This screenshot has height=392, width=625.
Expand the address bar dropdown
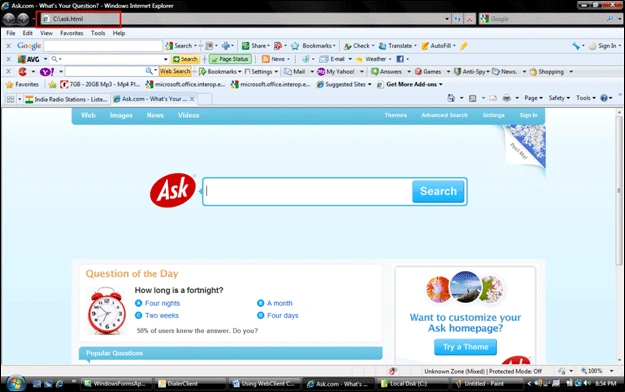coord(447,19)
